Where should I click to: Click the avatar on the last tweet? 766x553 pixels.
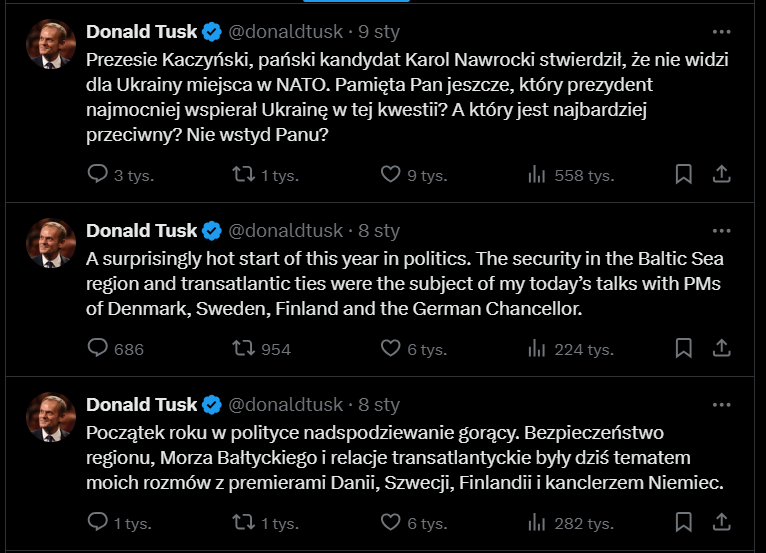pos(48,415)
